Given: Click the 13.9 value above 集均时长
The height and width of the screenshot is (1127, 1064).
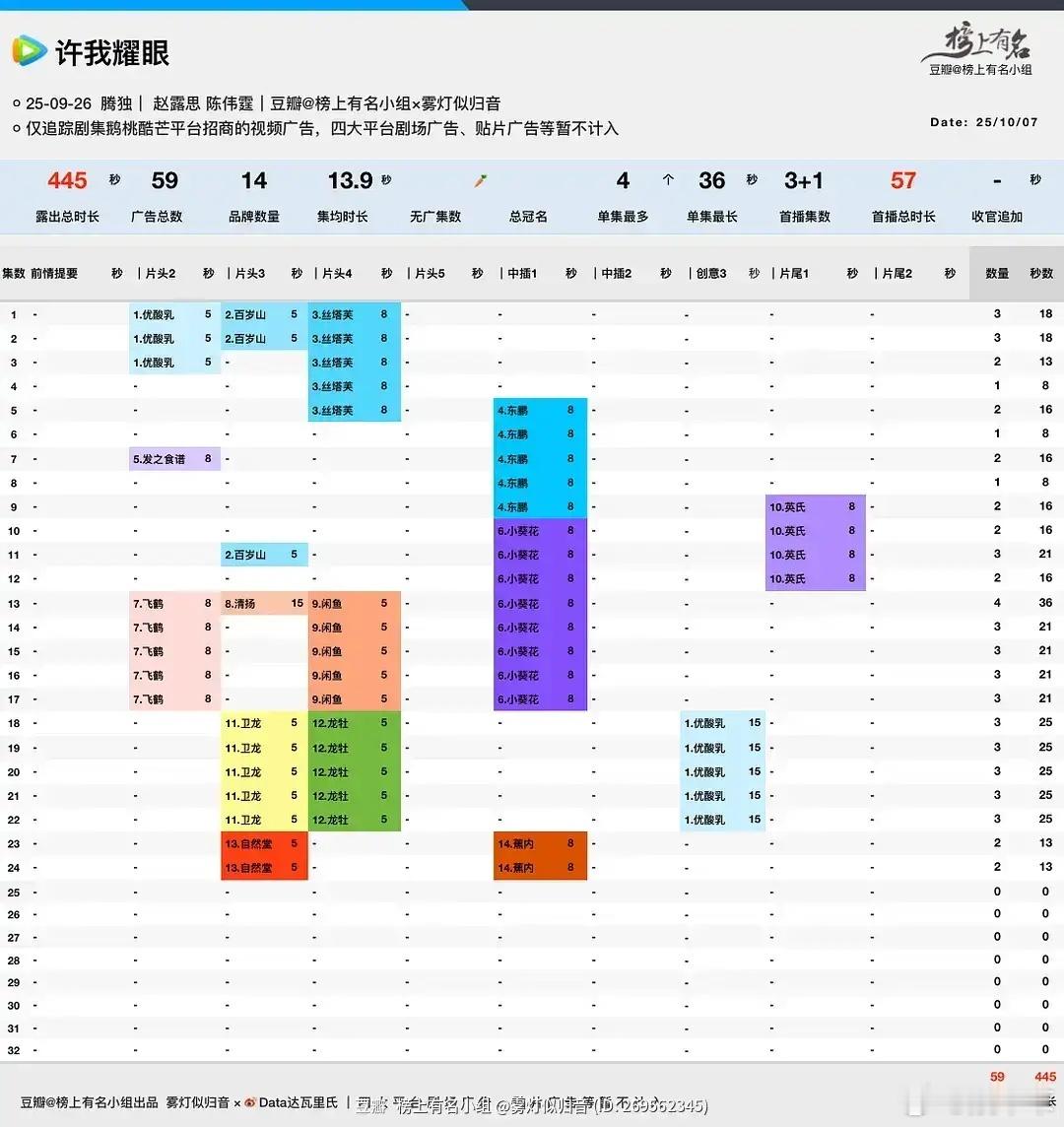Looking at the screenshot, I should 350,180.
